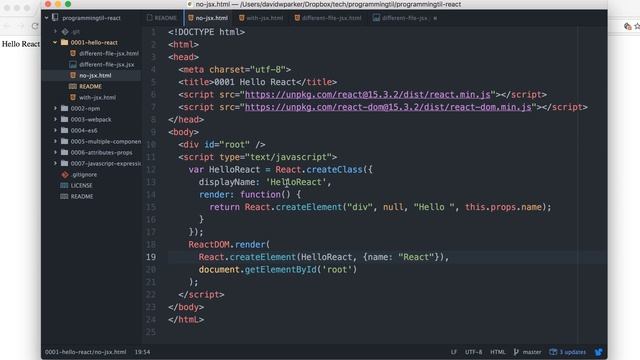Click the squirrel icon in status bar
The image size is (640, 360).
598,351
